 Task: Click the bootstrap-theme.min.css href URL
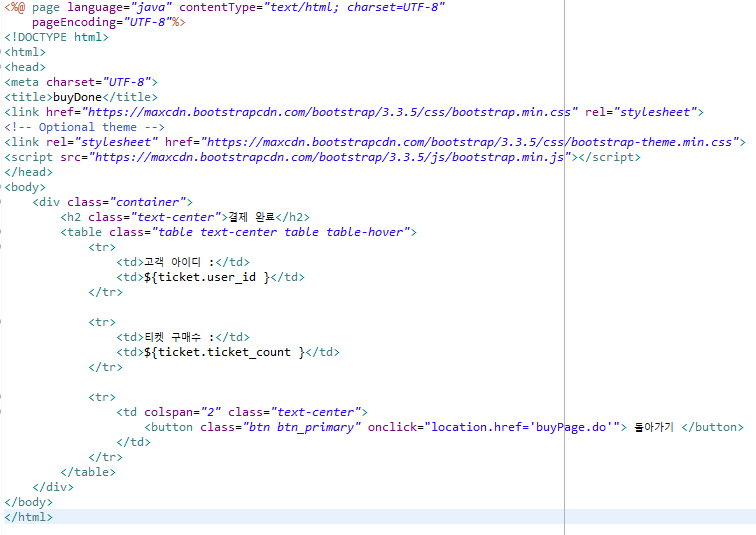(x=470, y=142)
